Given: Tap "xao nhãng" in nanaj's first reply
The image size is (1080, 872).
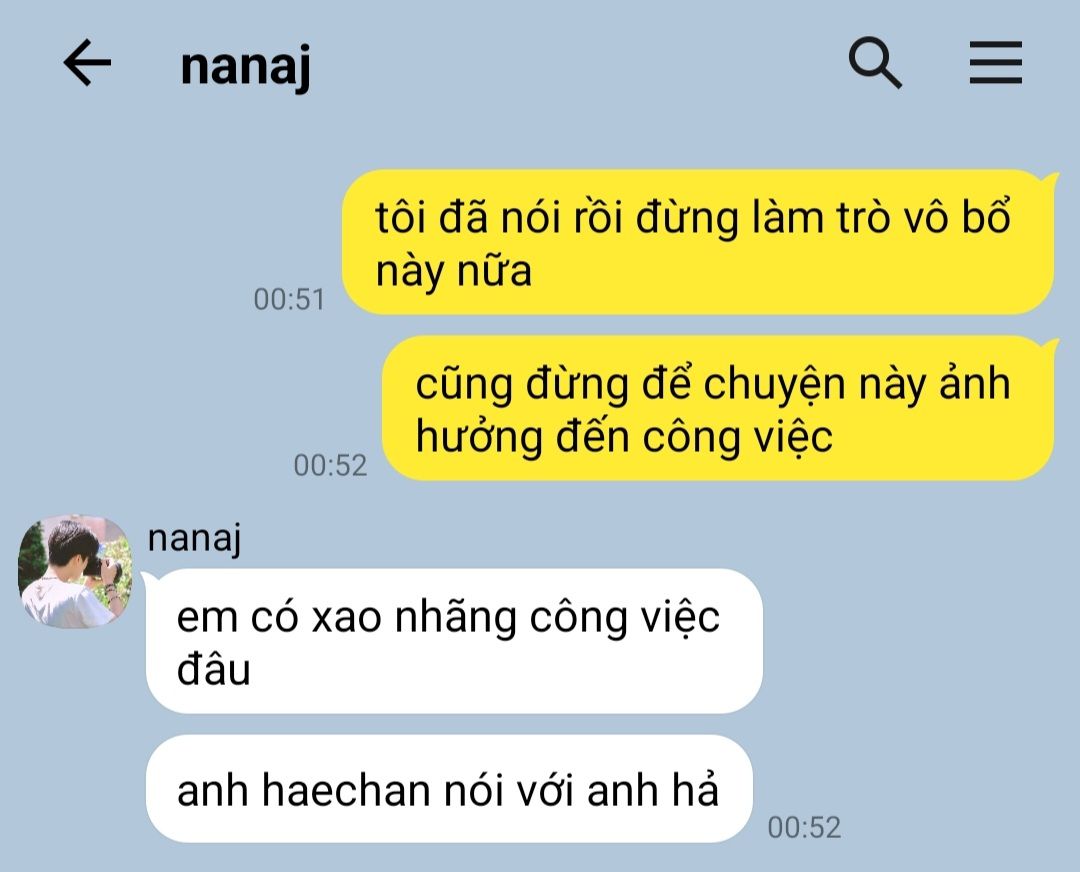Looking at the screenshot, I should [x=414, y=617].
